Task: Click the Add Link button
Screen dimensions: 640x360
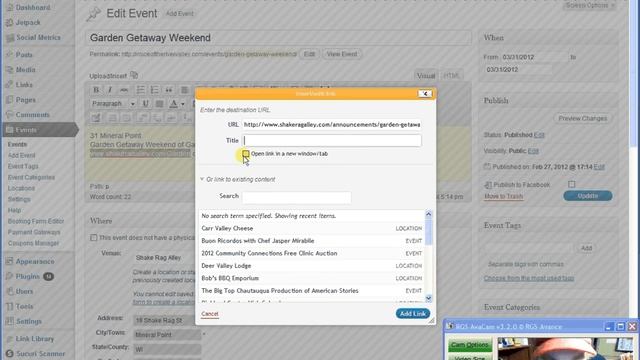Action: click(x=413, y=313)
